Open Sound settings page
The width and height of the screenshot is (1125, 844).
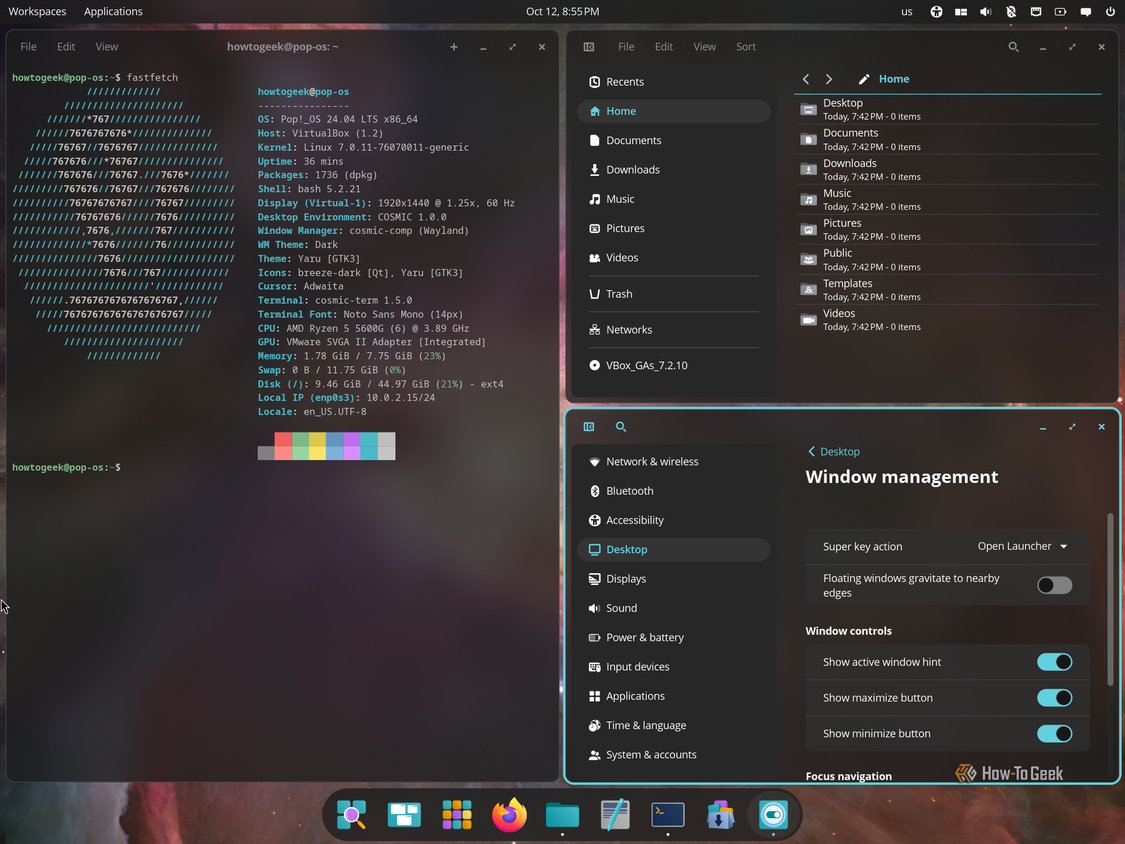coord(674,608)
